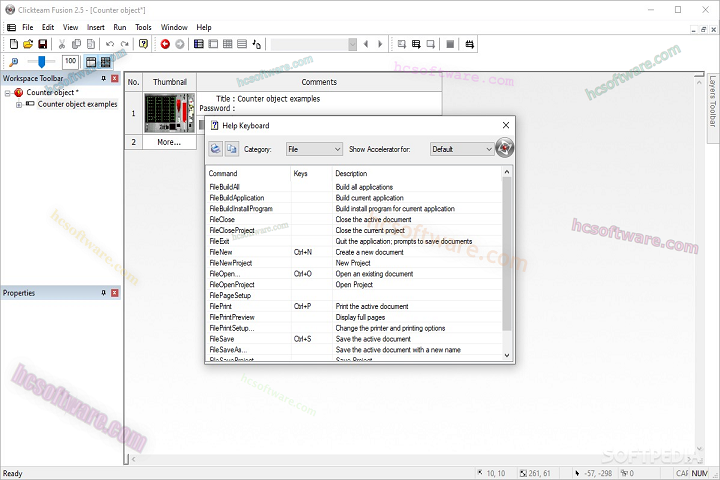This screenshot has width=720, height=480.
Task: Click the Run Frame icon
Action: coord(431,44)
